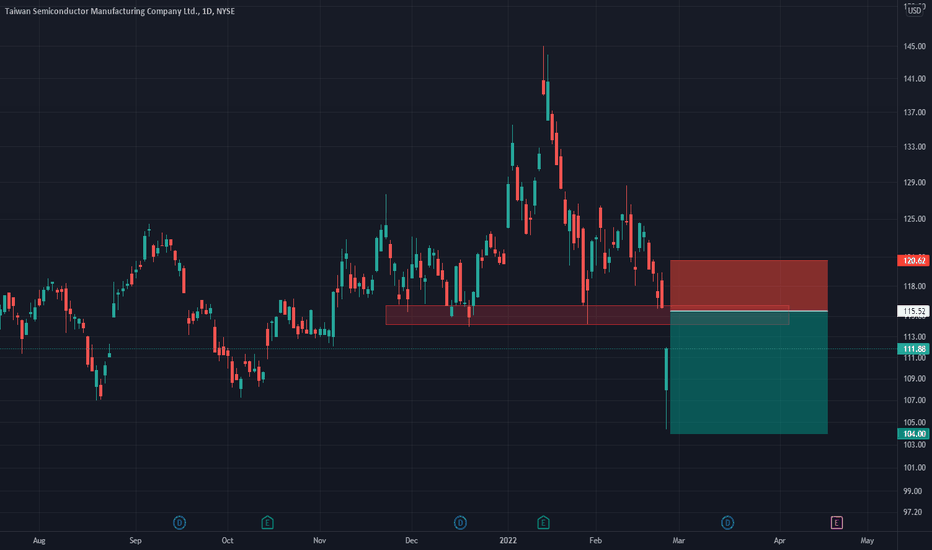The height and width of the screenshot is (550, 932).
Task: Click the USD currency button
Action: click(915, 10)
